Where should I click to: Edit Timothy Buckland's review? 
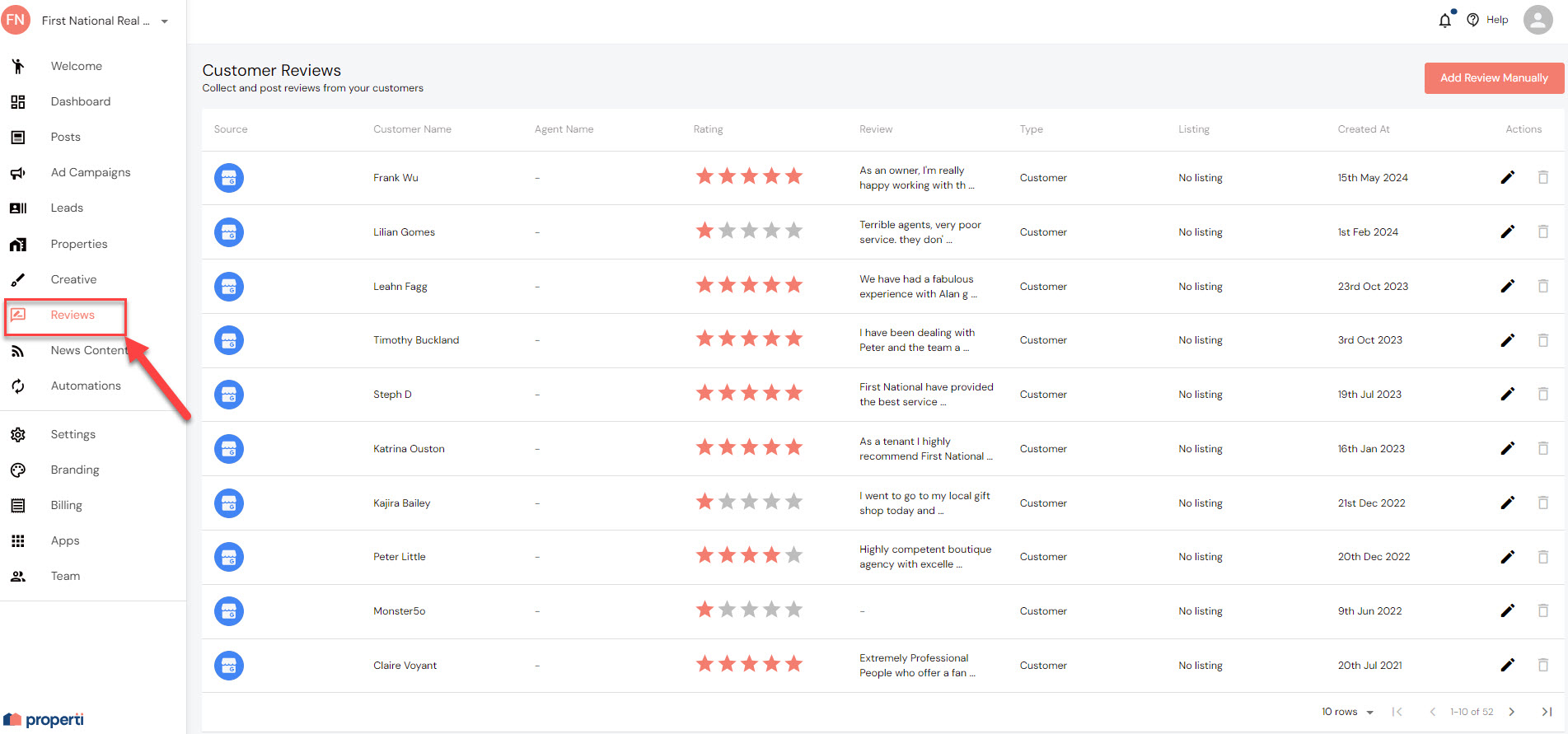(x=1507, y=340)
